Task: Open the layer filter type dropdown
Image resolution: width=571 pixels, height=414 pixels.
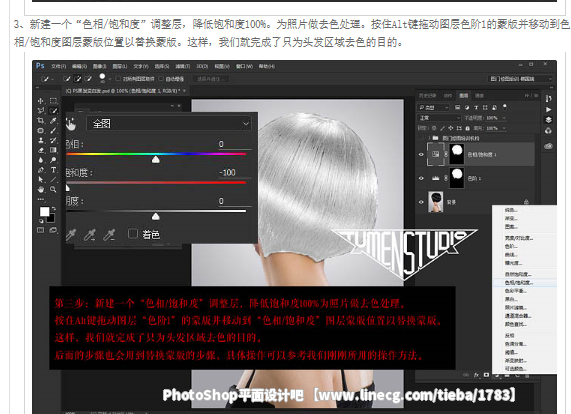Action: [x=433, y=107]
